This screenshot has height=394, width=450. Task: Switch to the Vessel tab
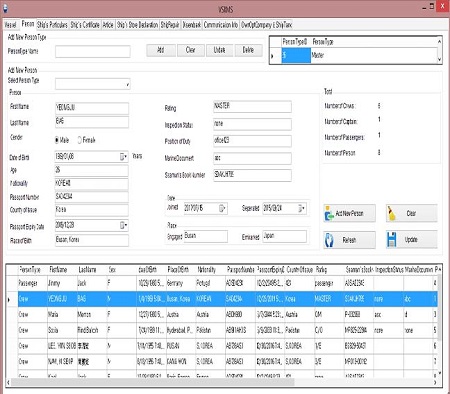[x=10, y=25]
